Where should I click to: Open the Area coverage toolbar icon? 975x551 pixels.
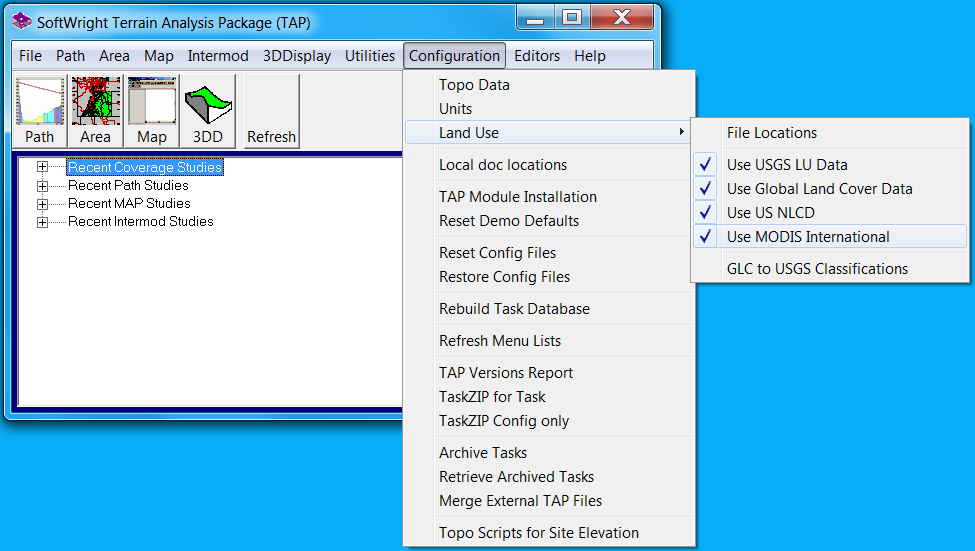pyautogui.click(x=96, y=111)
